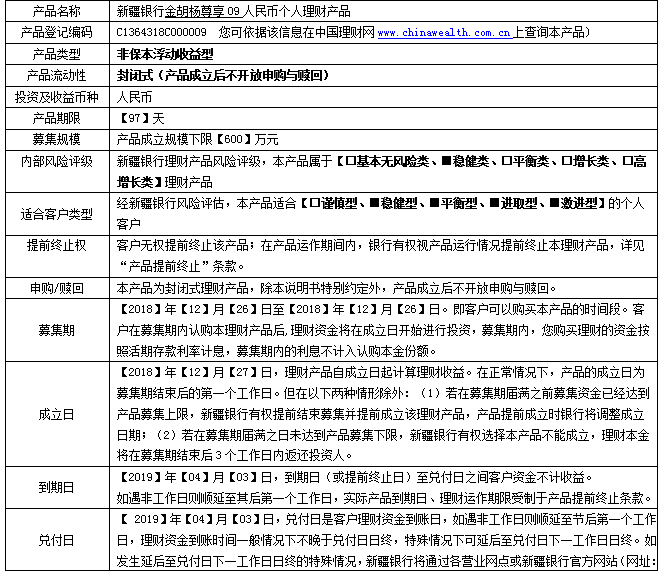
Task: Select the 【97】天 term value
Action: pyautogui.click(x=141, y=118)
